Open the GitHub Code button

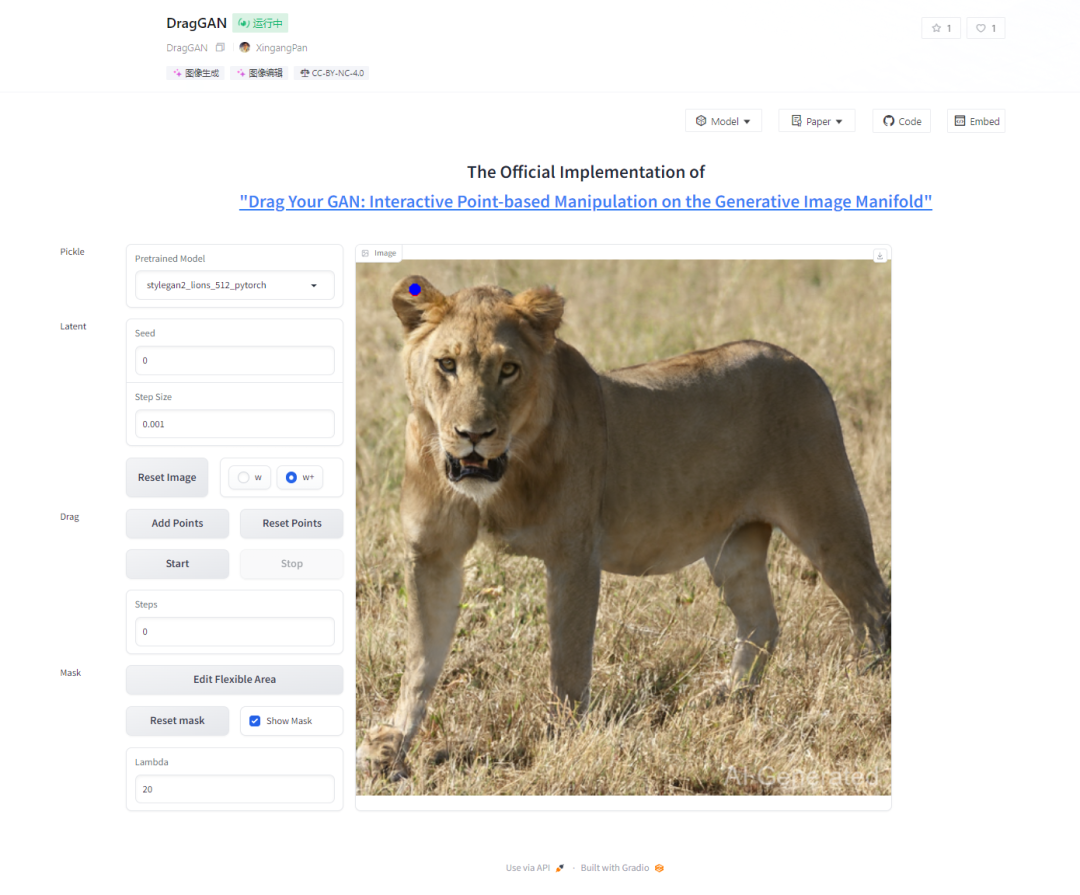tap(901, 121)
